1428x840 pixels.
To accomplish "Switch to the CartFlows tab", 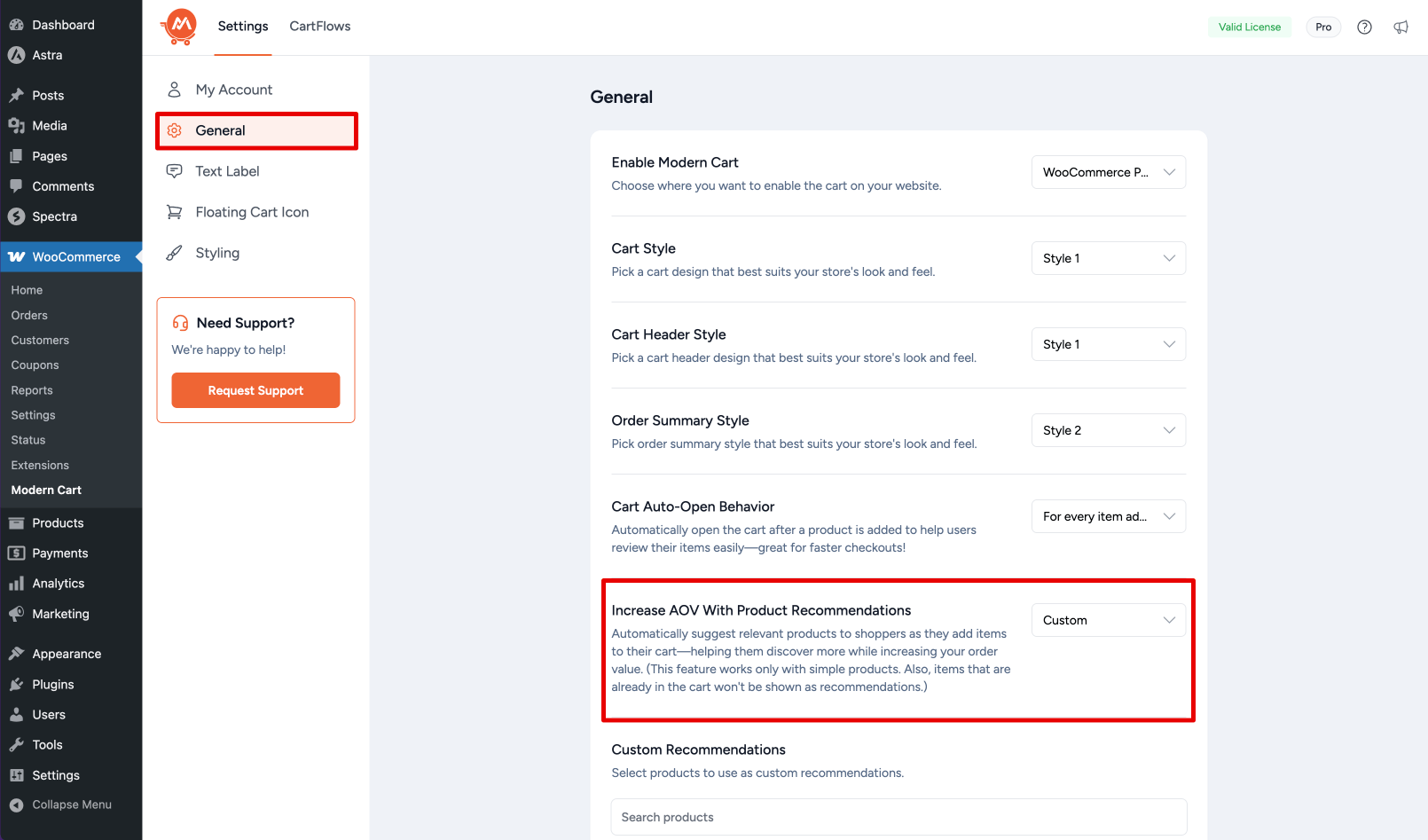I will (x=320, y=27).
